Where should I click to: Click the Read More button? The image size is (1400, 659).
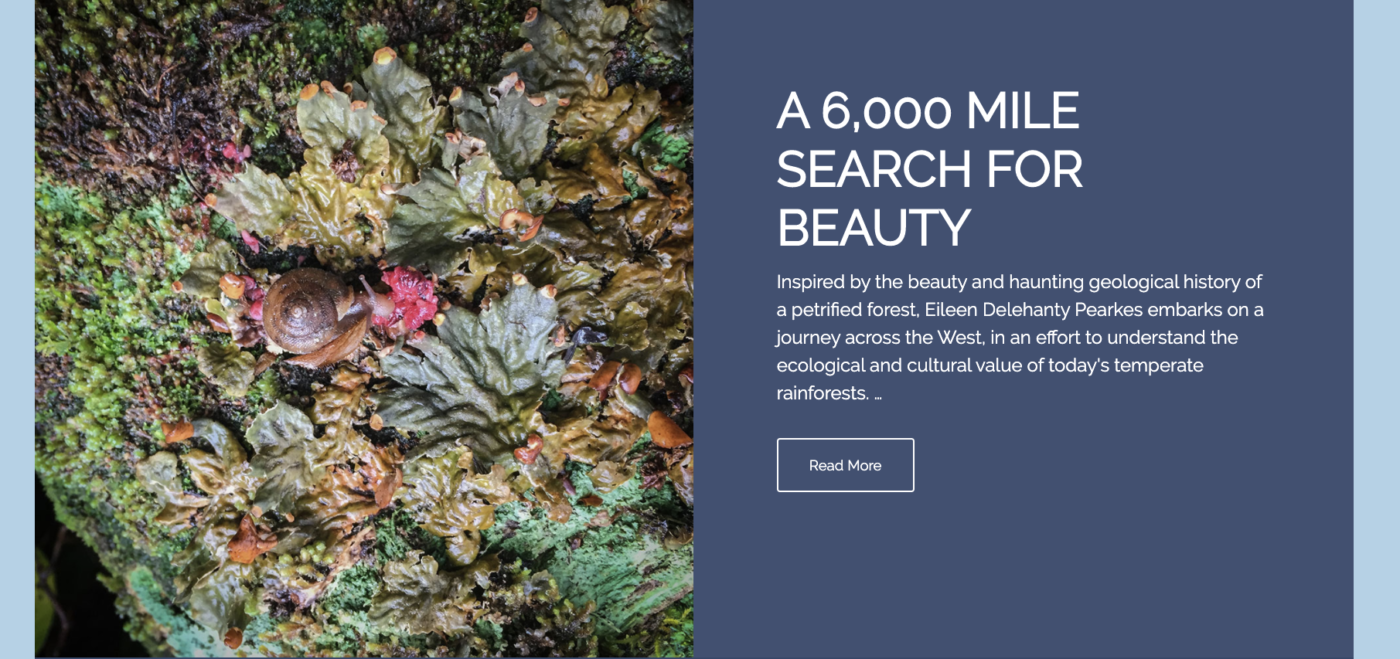coord(845,465)
